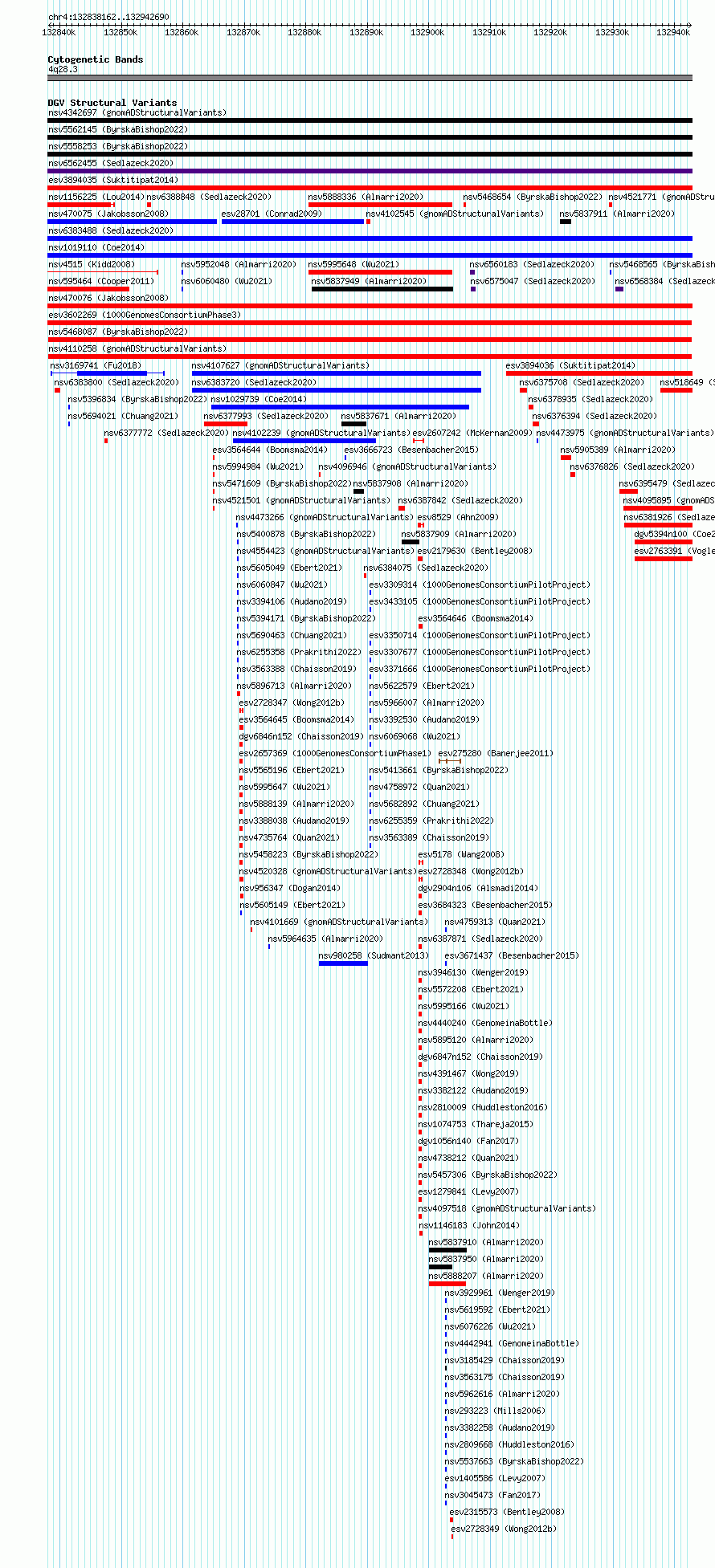Click the nsv5837910 (Almarri2020) label
This screenshot has height=1568, width=715.
(x=486, y=1242)
